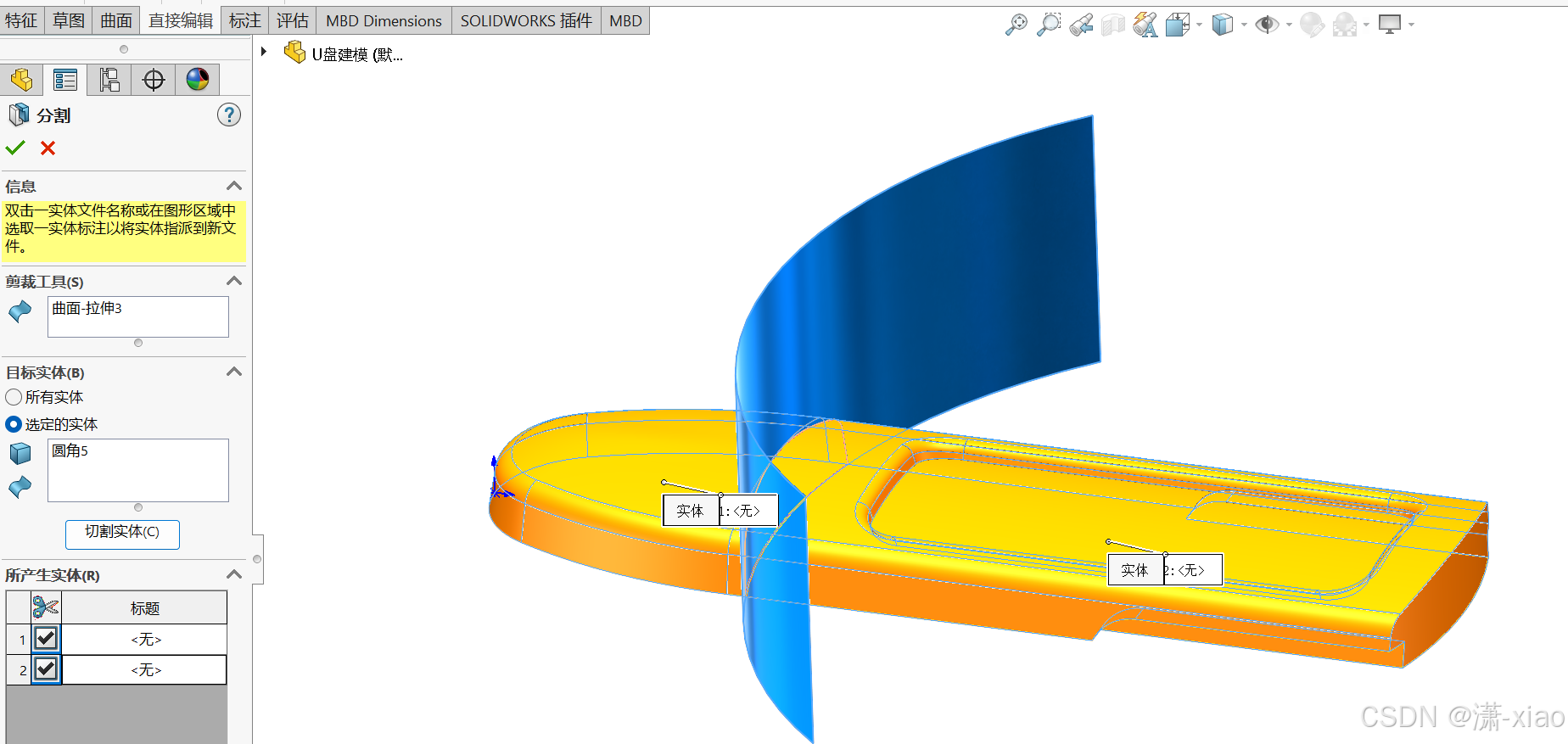
Task: Click the 实体 2 callout label
Action: tap(1165, 569)
